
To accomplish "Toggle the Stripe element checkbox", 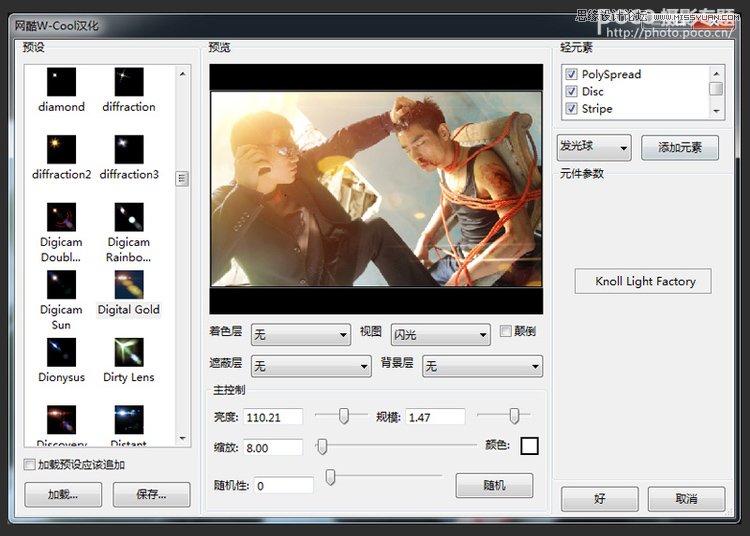I will click(571, 109).
